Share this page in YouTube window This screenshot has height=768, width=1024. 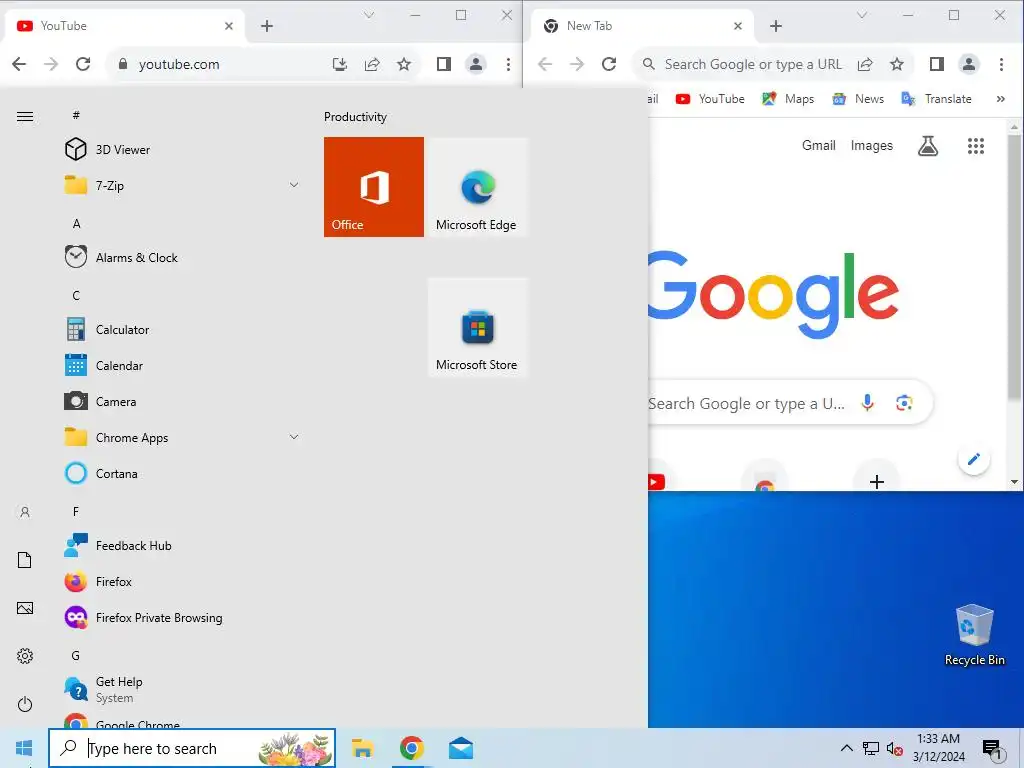coord(372,64)
